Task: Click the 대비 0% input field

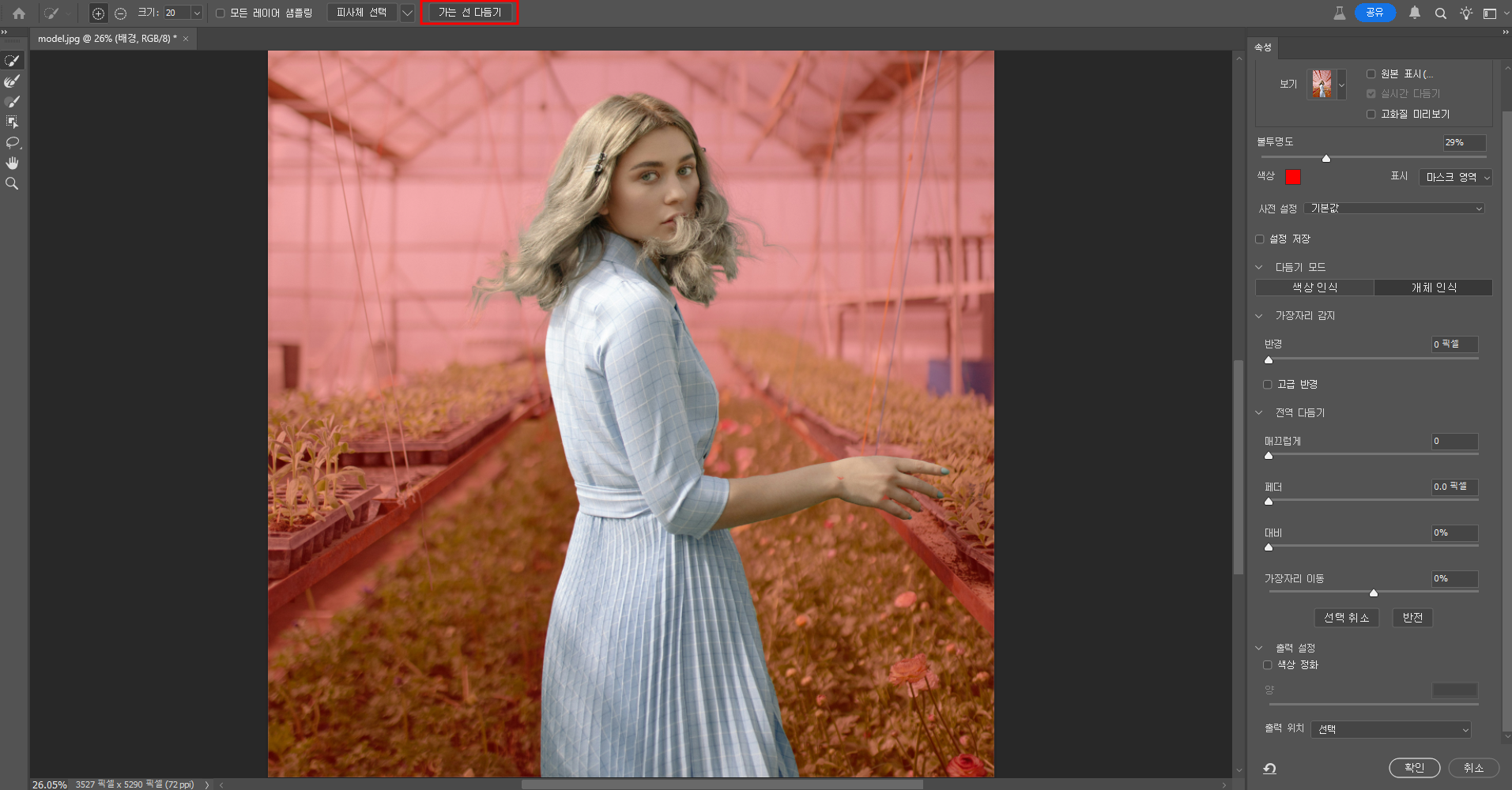Action: click(1454, 532)
